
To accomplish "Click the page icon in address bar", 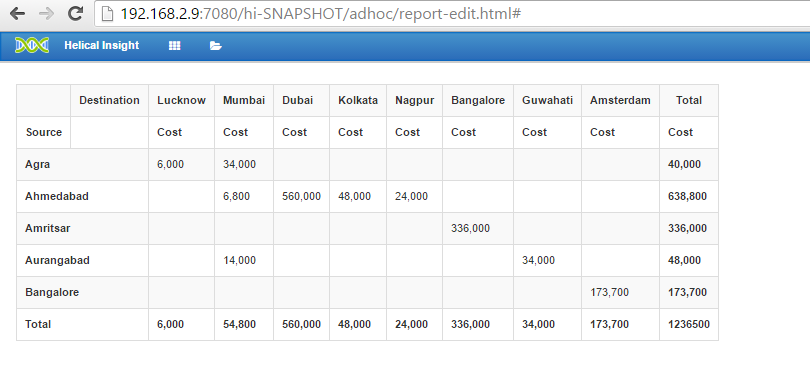I will 107,14.
